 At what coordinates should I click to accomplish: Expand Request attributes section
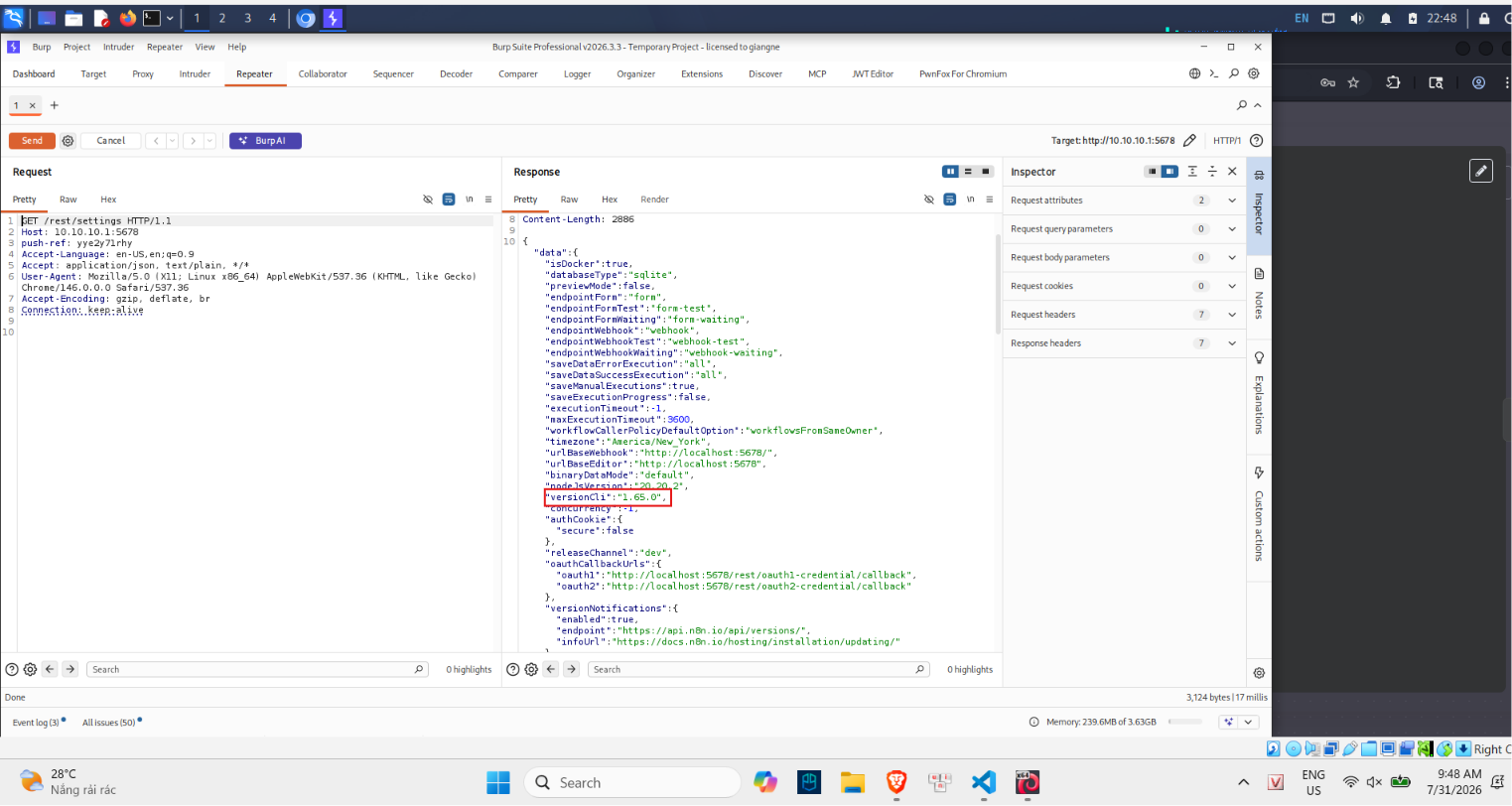tap(1123, 201)
